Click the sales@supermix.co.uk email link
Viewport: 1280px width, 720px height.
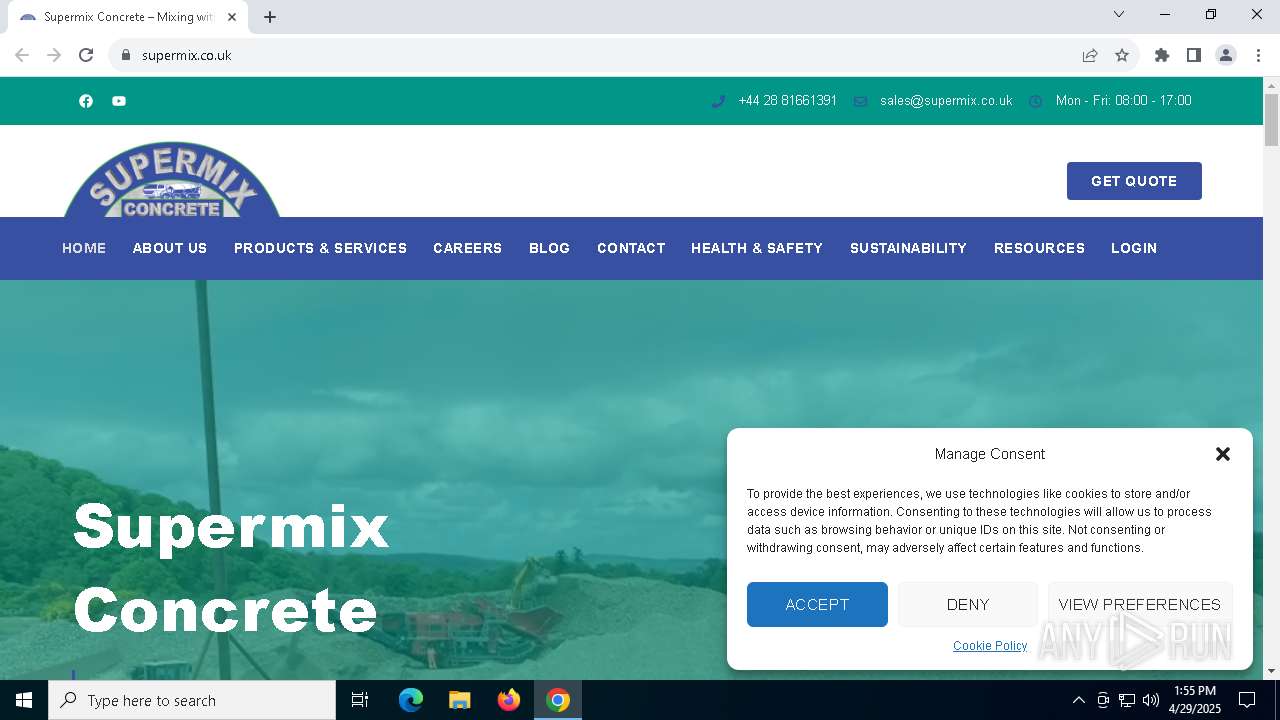(x=946, y=101)
